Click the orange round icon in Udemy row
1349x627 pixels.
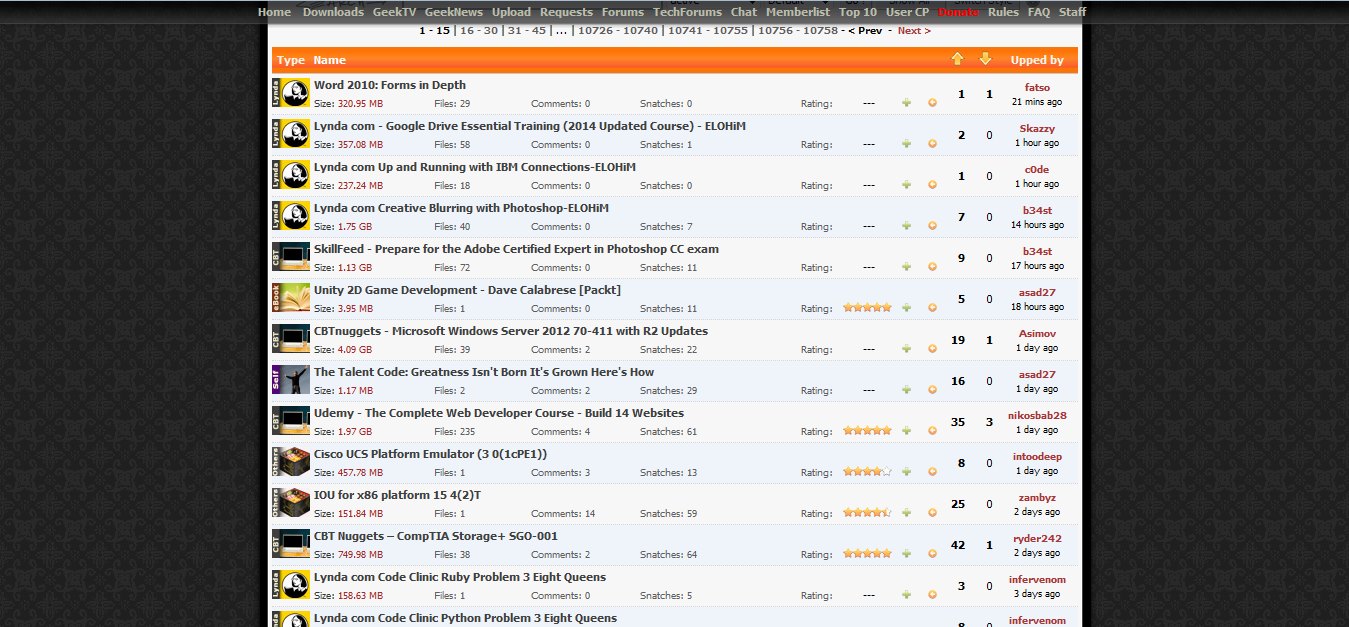(x=933, y=431)
